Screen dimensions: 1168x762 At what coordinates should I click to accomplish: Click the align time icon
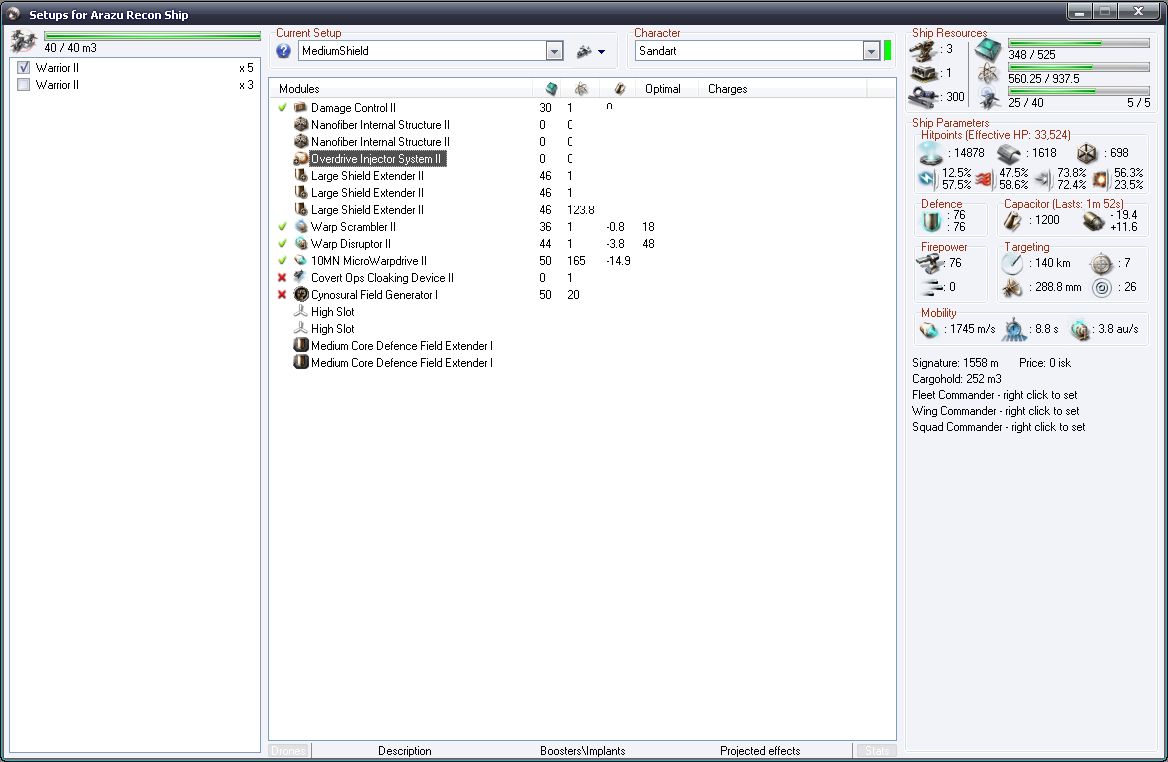(1014, 329)
